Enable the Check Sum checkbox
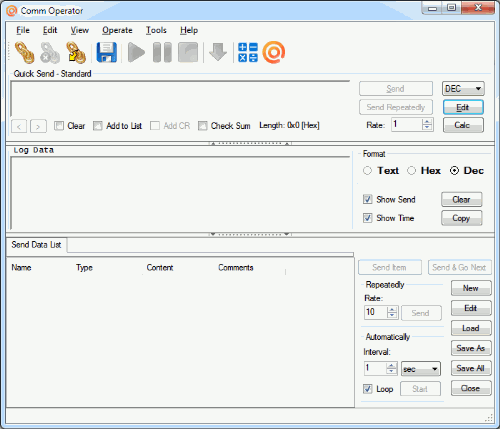 click(202, 126)
